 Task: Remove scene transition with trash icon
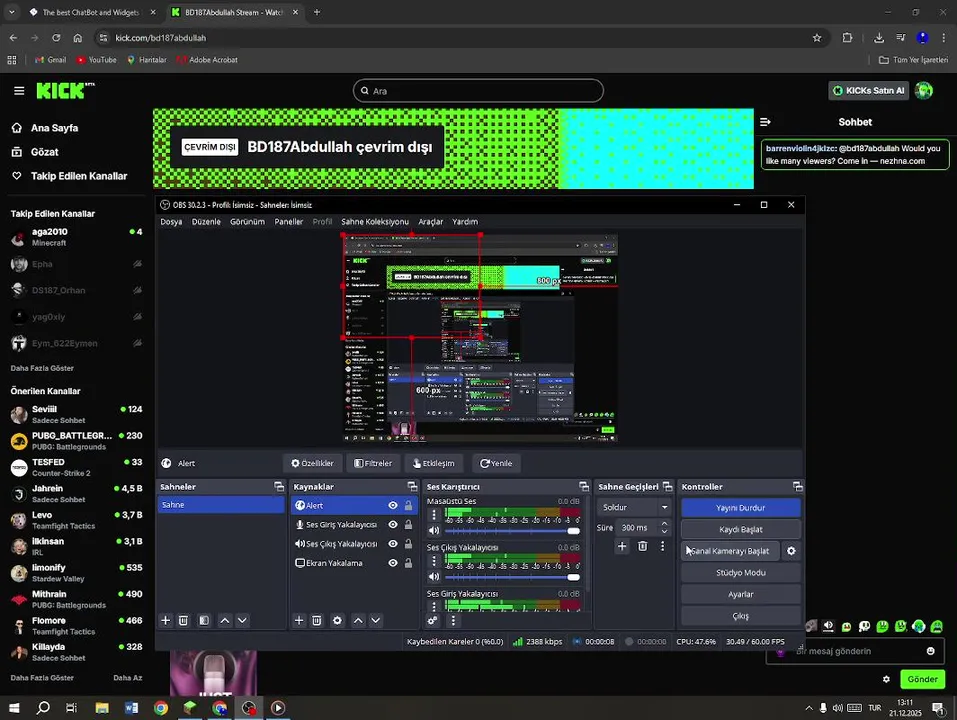coord(643,546)
